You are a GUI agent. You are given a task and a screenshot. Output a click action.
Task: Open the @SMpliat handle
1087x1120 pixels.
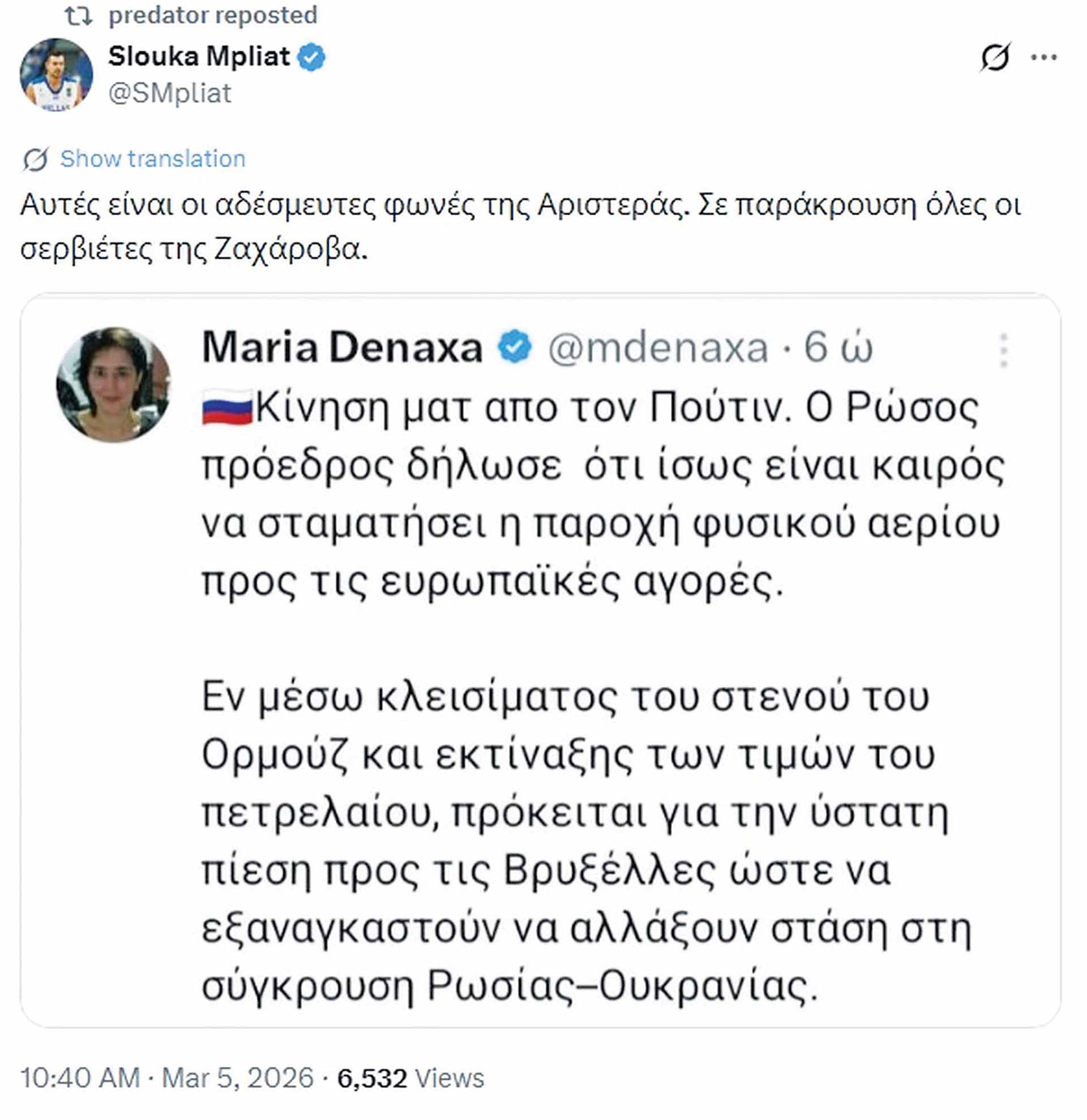pyautogui.click(x=170, y=93)
